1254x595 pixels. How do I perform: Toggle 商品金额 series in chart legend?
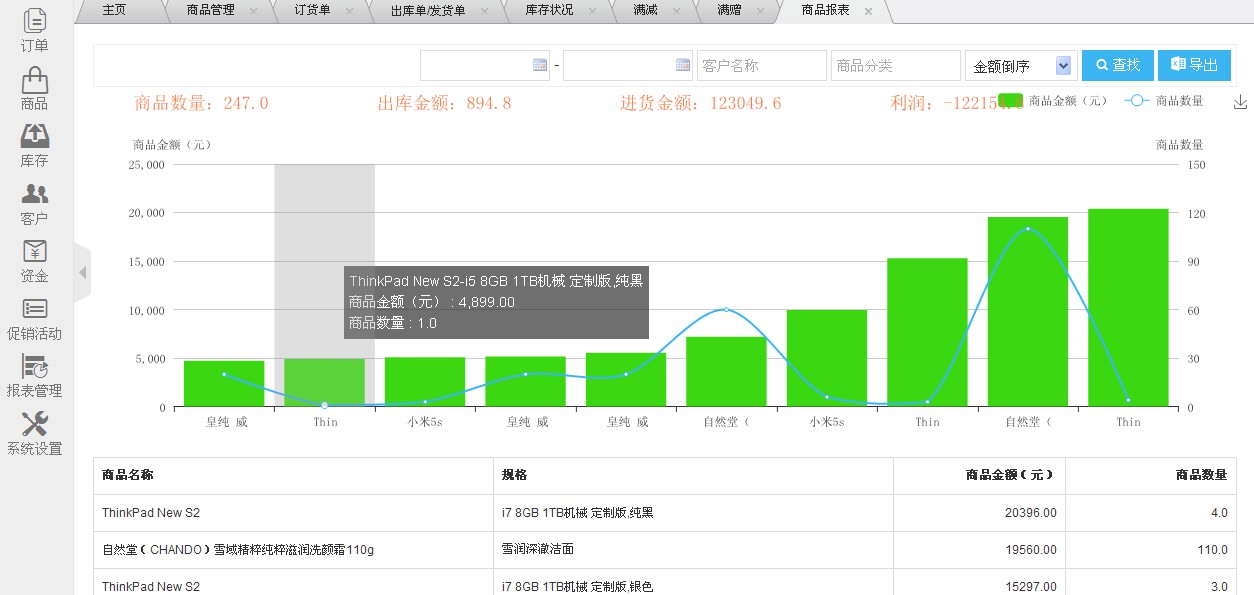pyautogui.click(x=1055, y=101)
